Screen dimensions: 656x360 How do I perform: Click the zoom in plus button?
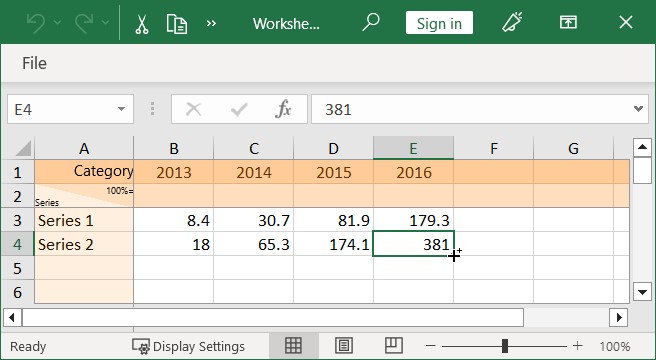(577, 346)
